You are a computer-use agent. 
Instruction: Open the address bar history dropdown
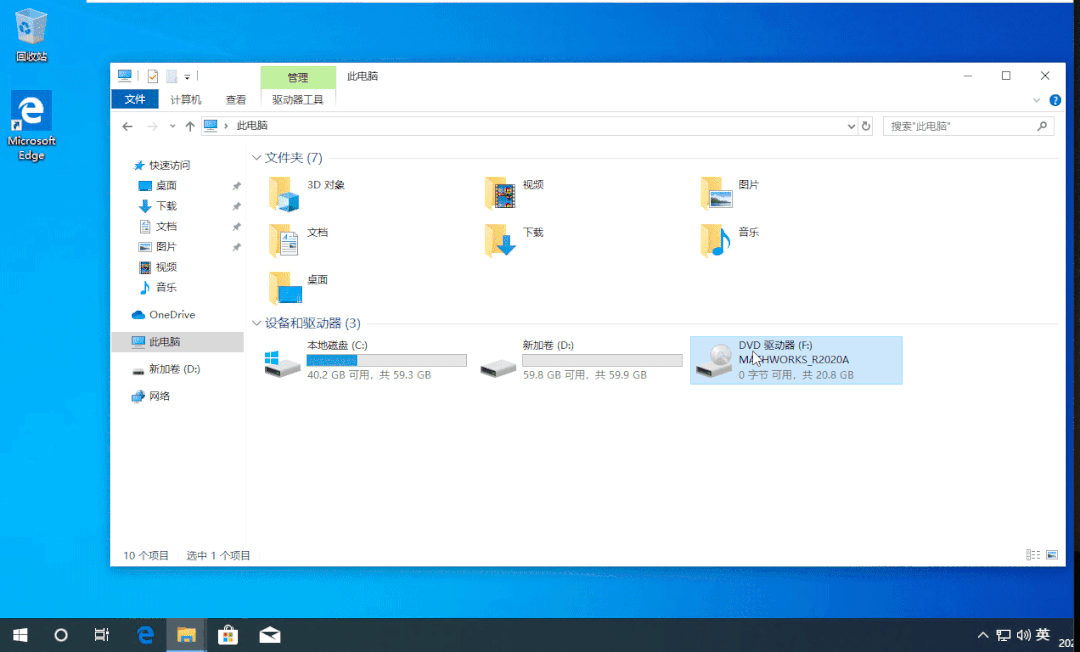(851, 126)
